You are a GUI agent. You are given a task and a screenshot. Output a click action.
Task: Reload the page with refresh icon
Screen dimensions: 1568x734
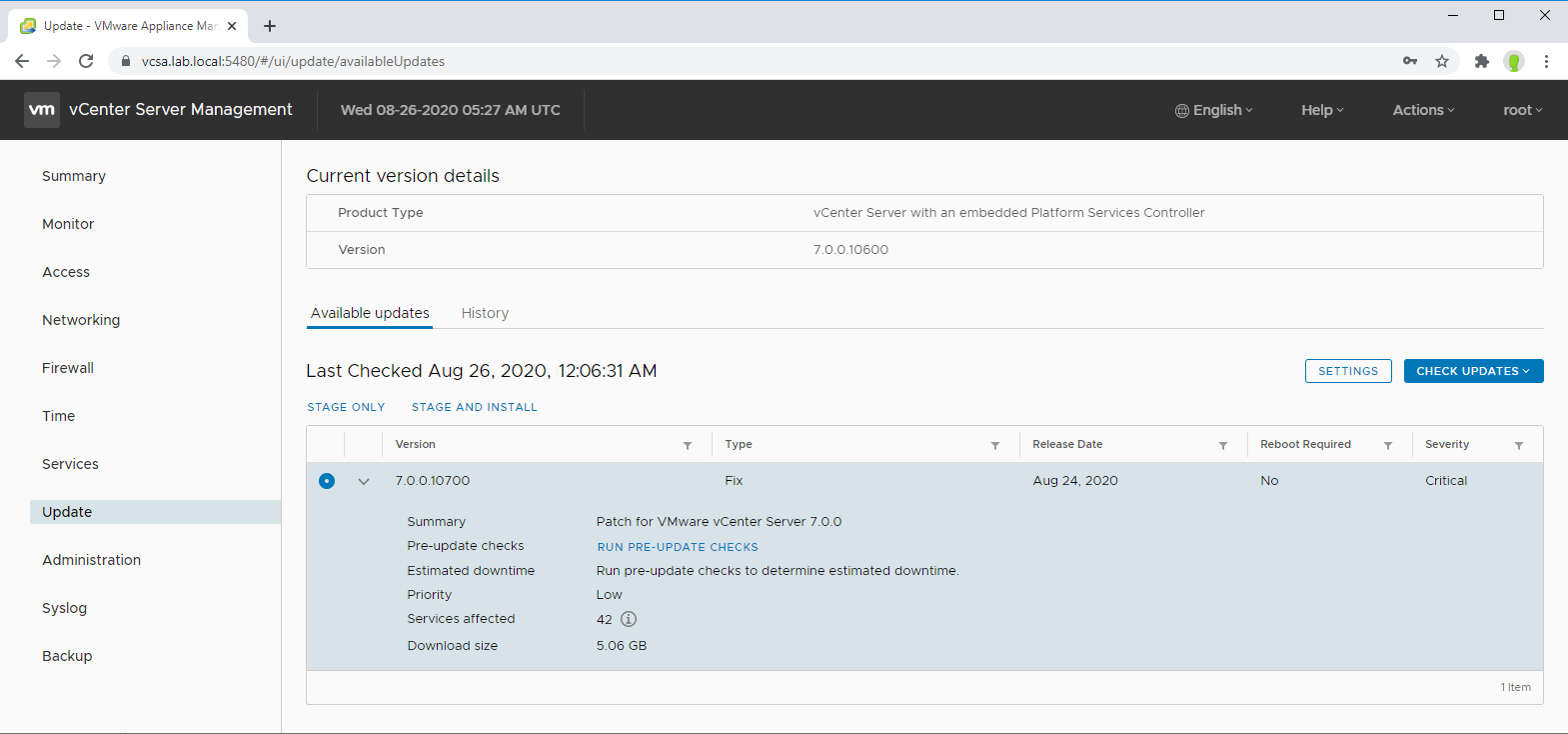(x=86, y=61)
